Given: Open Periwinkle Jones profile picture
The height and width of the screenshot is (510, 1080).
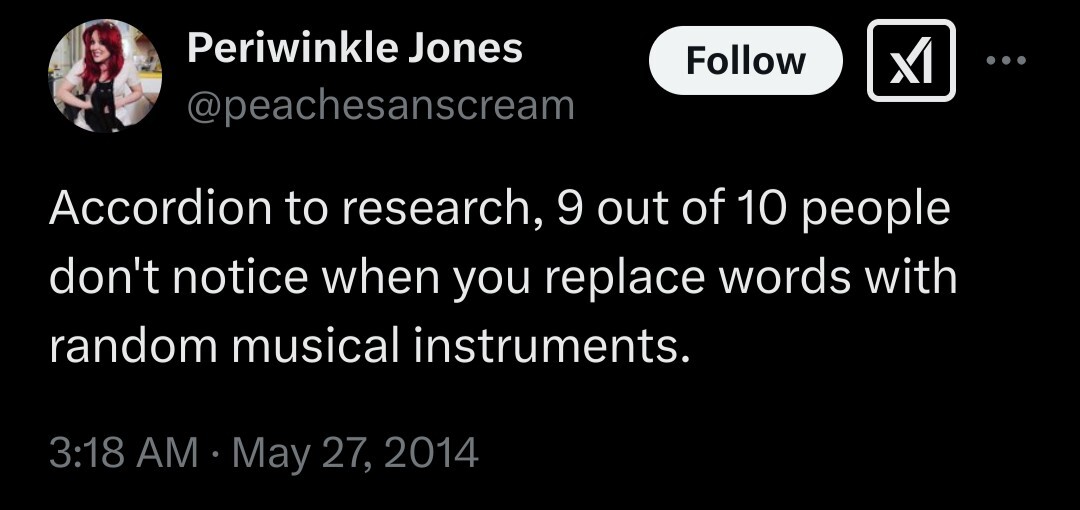Looking at the screenshot, I should (x=105, y=76).
